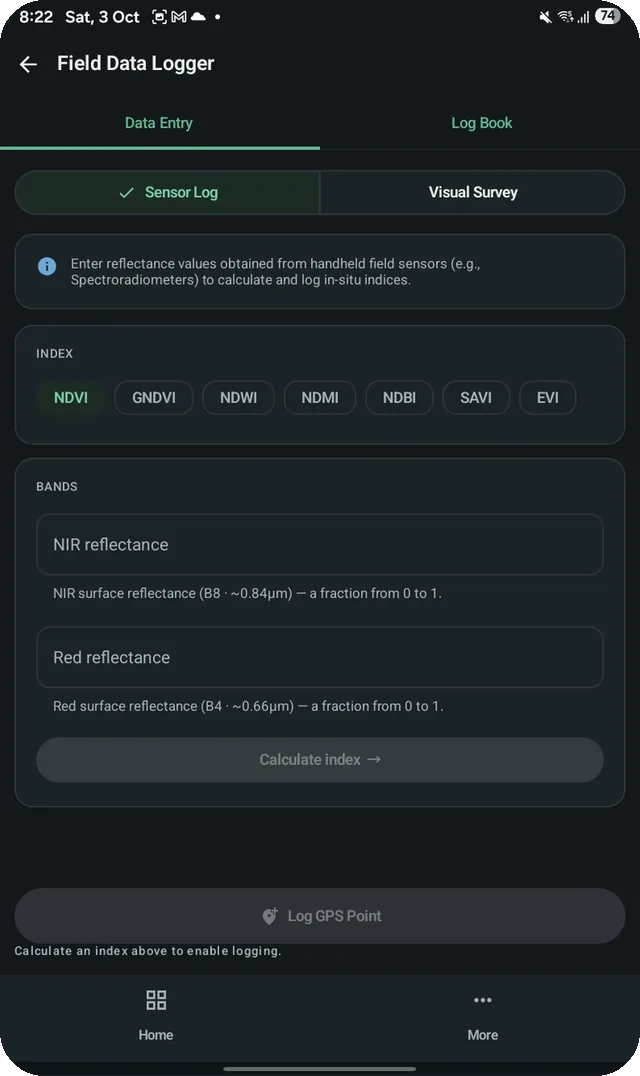640x1076 pixels.
Task: Click the handheld field sensors info text
Action: [276, 272]
